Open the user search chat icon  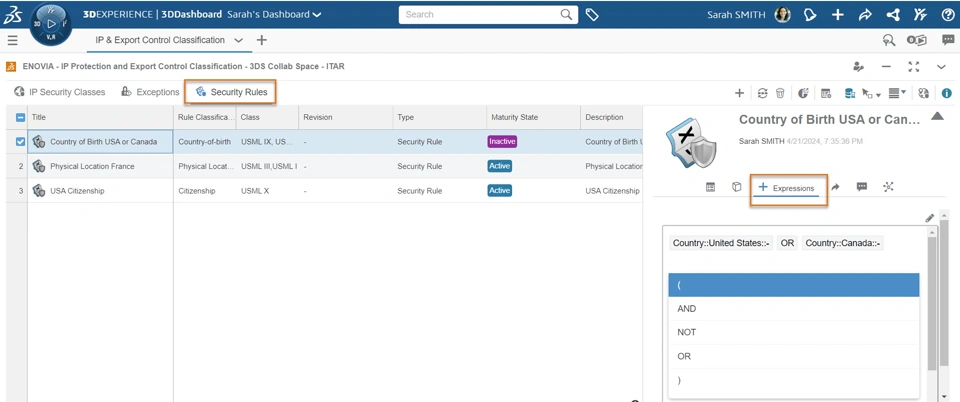(889, 40)
